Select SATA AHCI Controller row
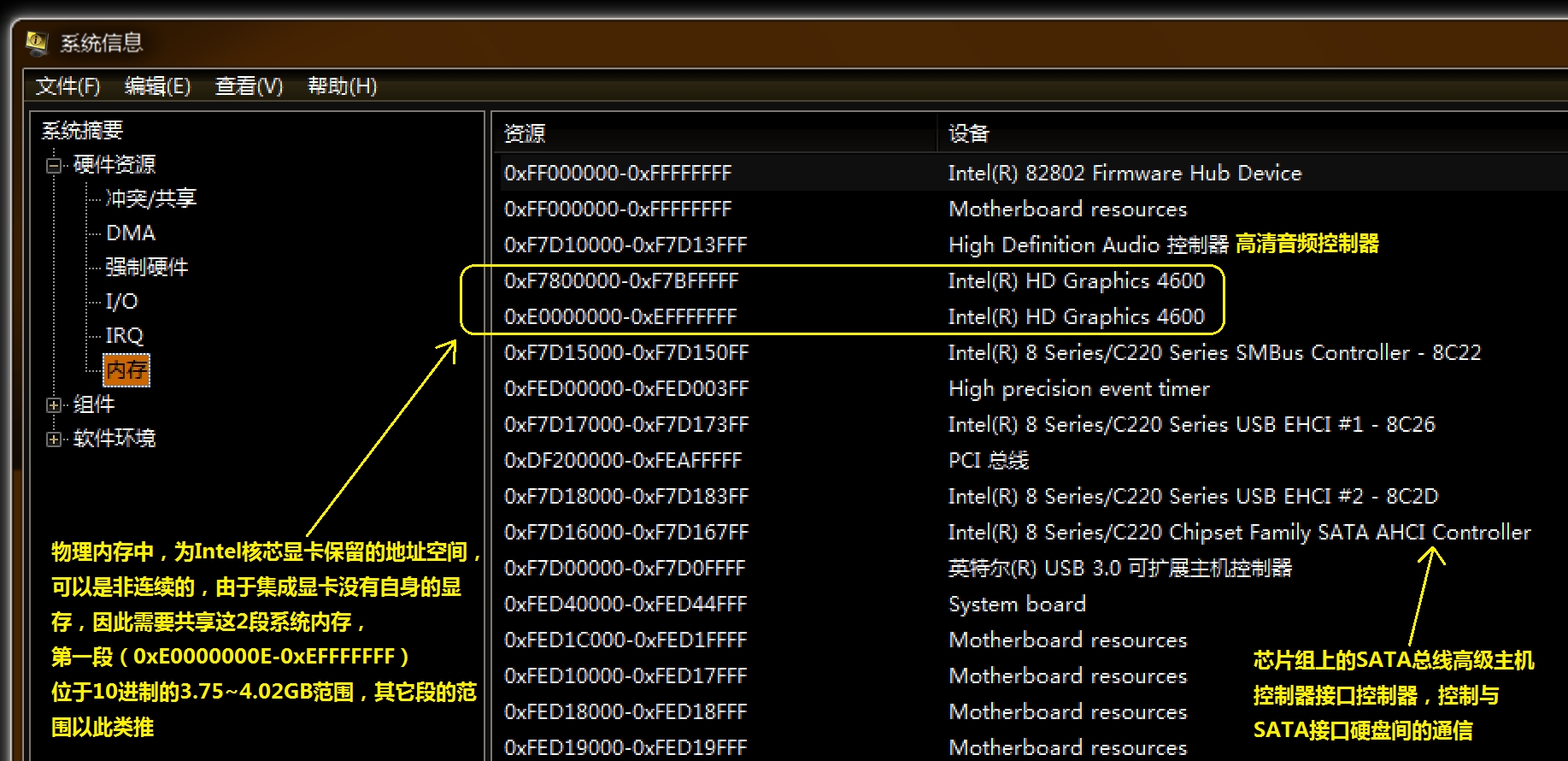Screen dimensions: 1568x761 1031,533
